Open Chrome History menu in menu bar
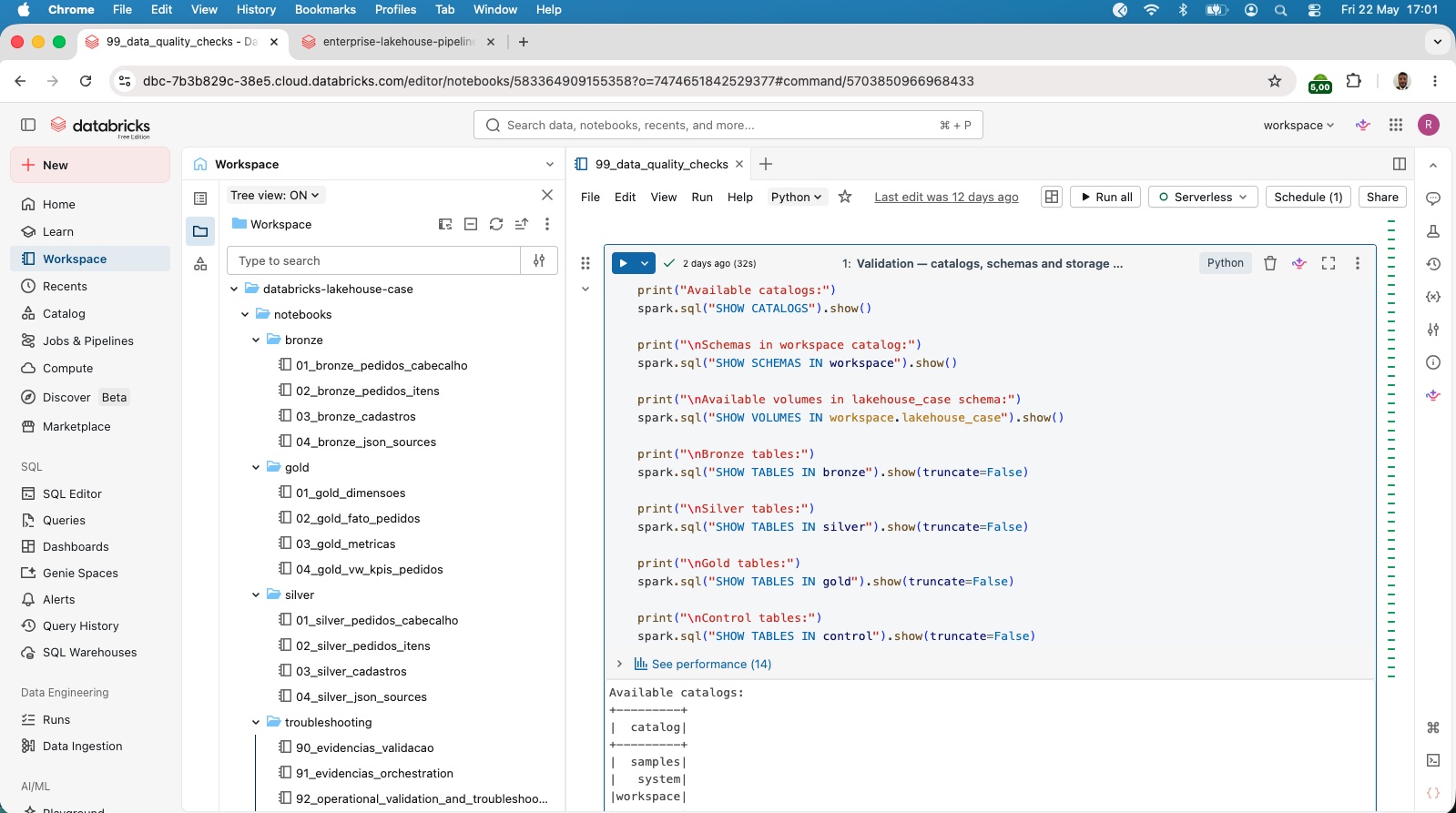 (256, 9)
